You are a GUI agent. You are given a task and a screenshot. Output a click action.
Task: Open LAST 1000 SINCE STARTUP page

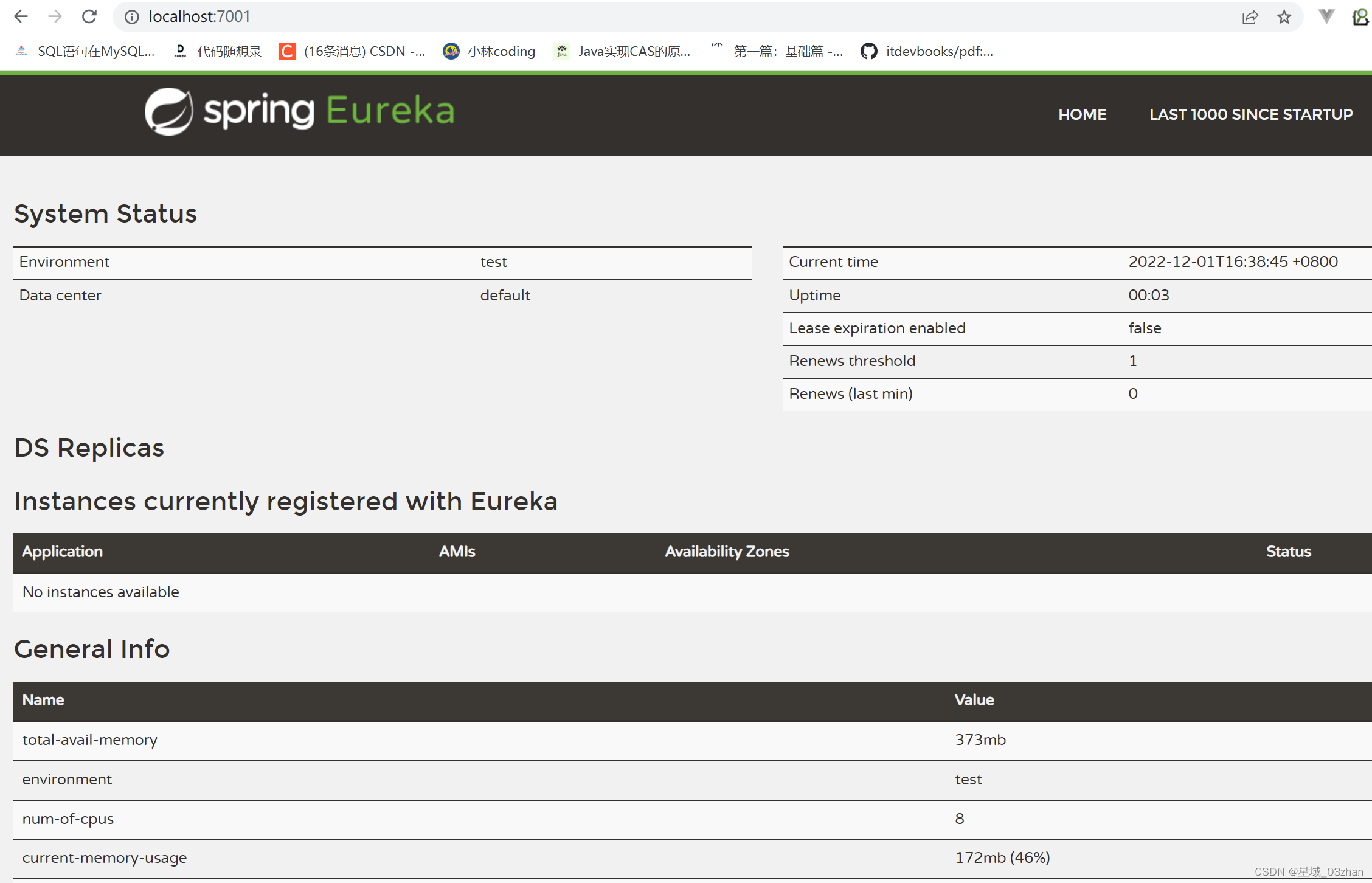click(1250, 114)
